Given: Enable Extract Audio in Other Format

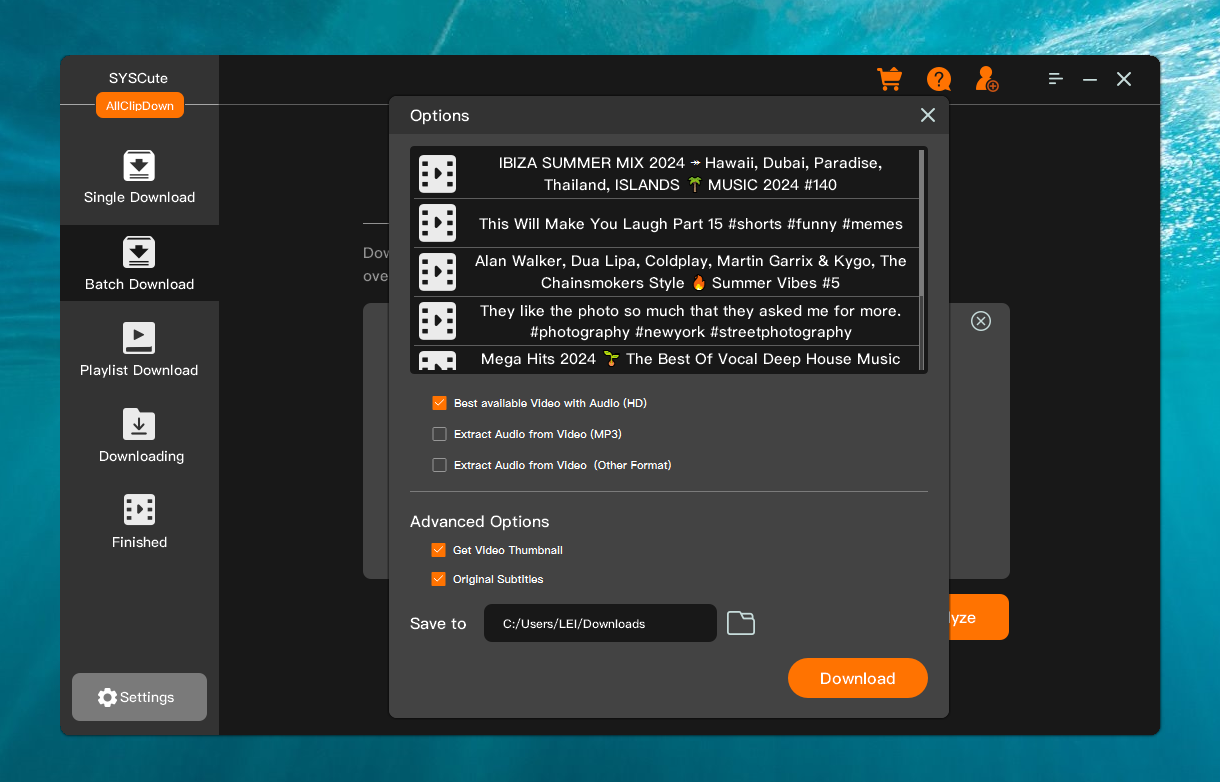Looking at the screenshot, I should tap(439, 465).
